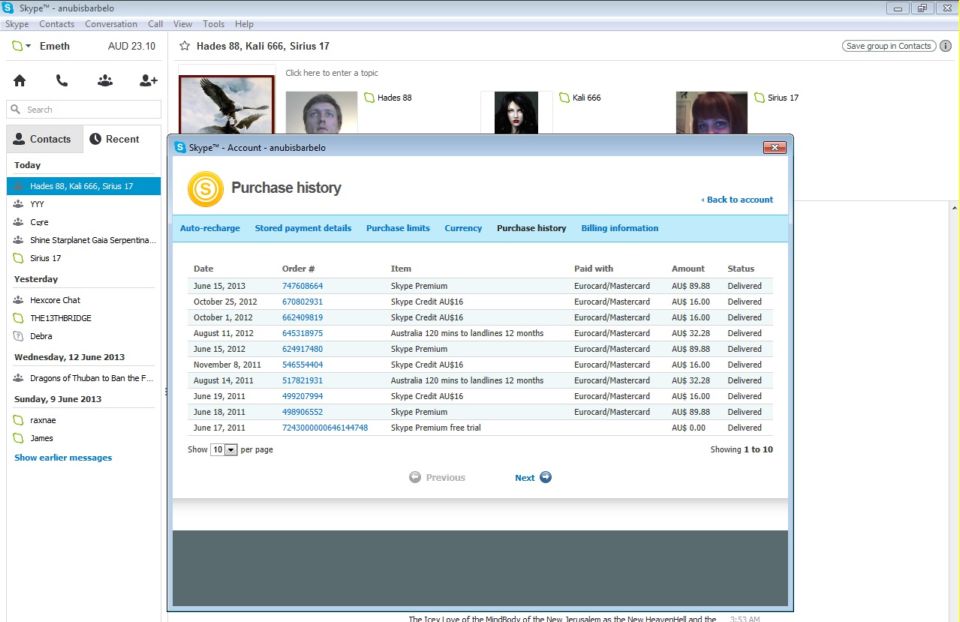Open the Purchase limits tab
Image resolution: width=960 pixels, height=622 pixels.
tap(398, 228)
